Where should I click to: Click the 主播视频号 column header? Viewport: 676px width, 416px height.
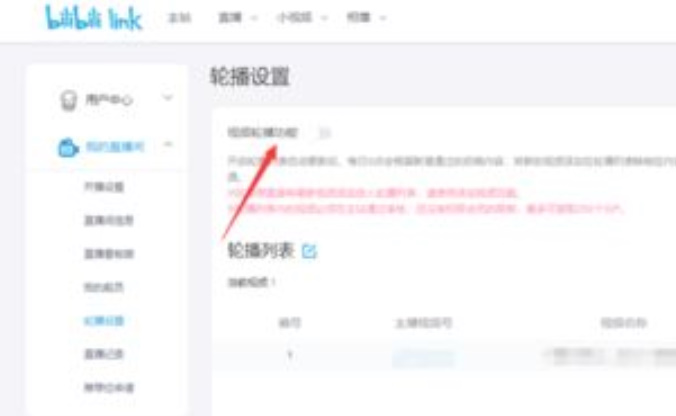[423, 322]
